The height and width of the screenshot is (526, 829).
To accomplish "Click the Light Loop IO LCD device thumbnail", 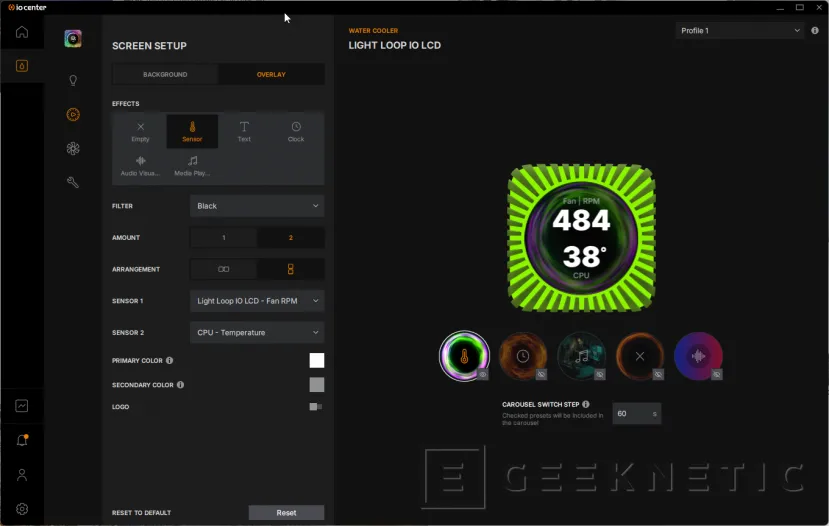I will click(73, 39).
